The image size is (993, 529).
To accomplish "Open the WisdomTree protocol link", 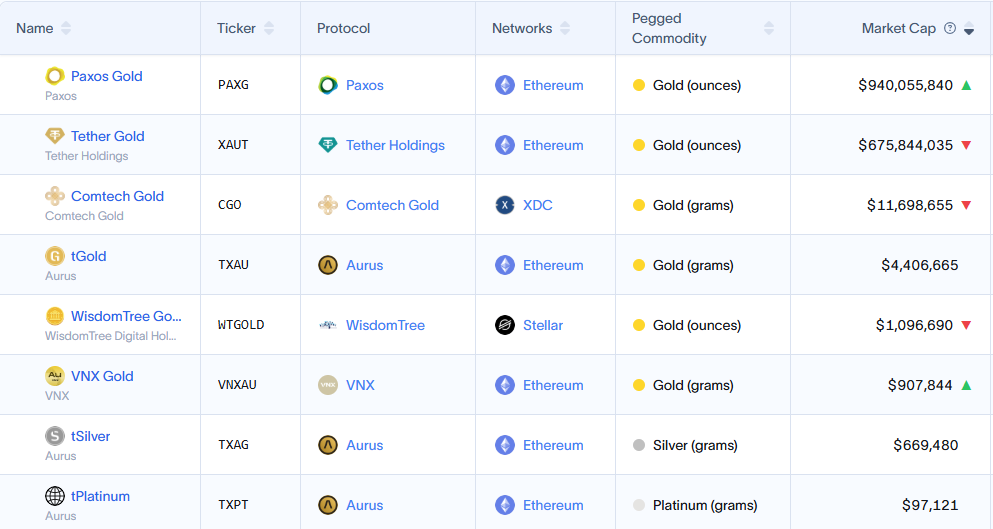I will tap(385, 325).
